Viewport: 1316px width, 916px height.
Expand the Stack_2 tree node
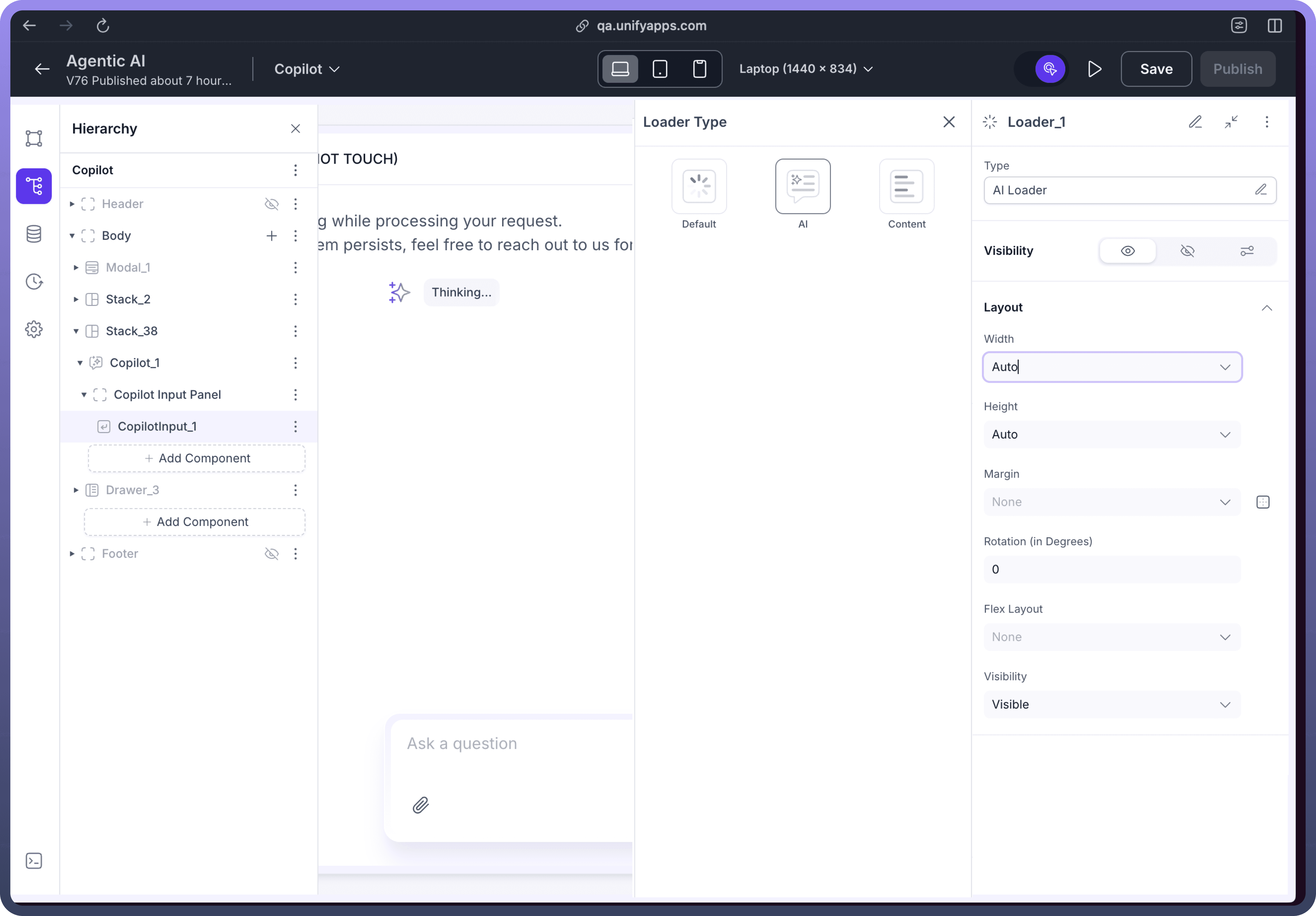(76, 299)
